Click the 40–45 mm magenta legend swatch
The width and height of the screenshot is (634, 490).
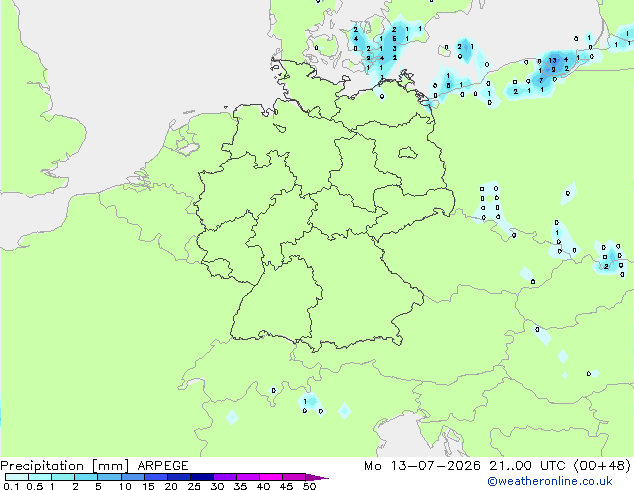click(271, 477)
